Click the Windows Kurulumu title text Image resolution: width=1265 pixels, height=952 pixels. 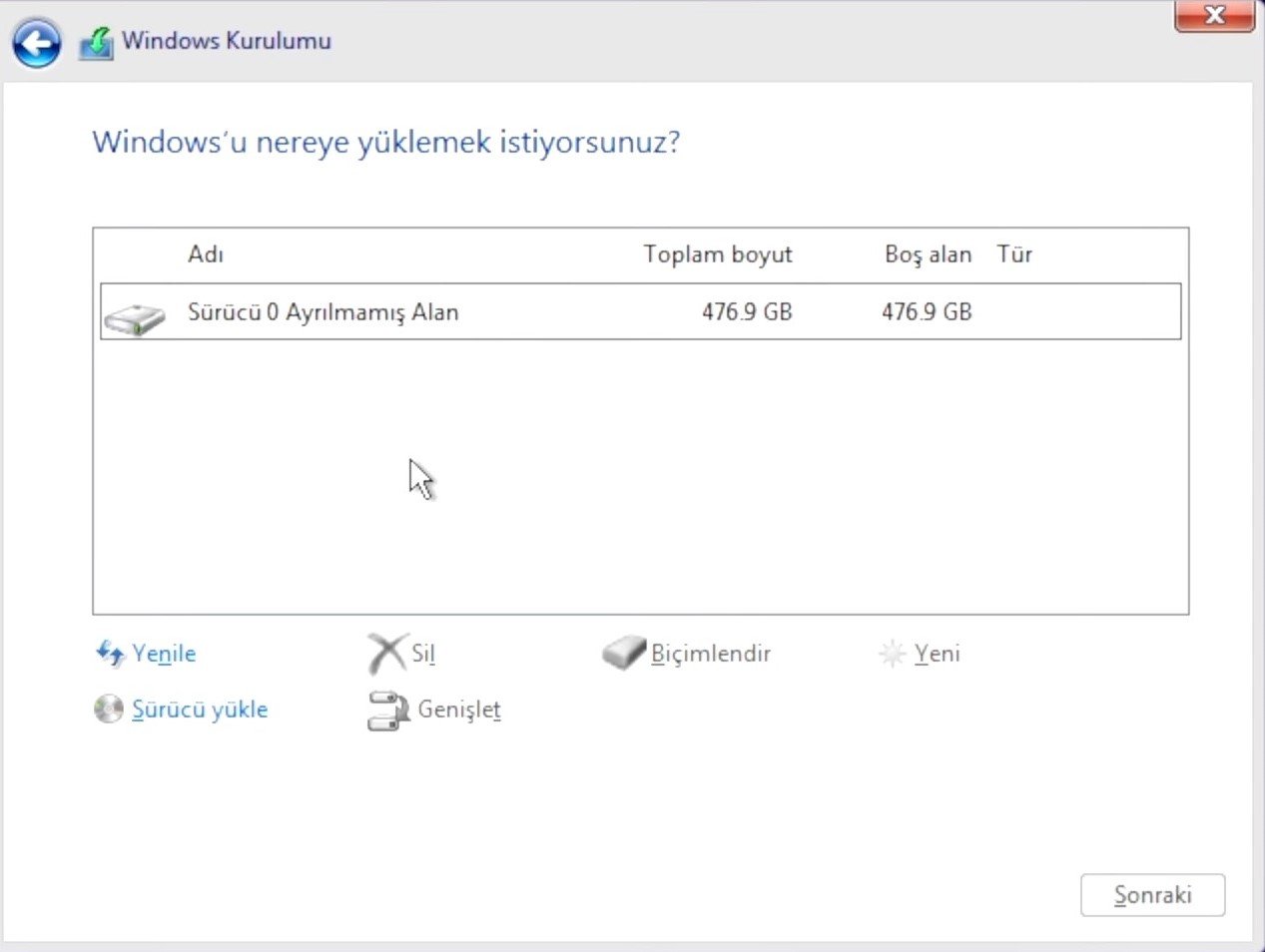(x=227, y=41)
